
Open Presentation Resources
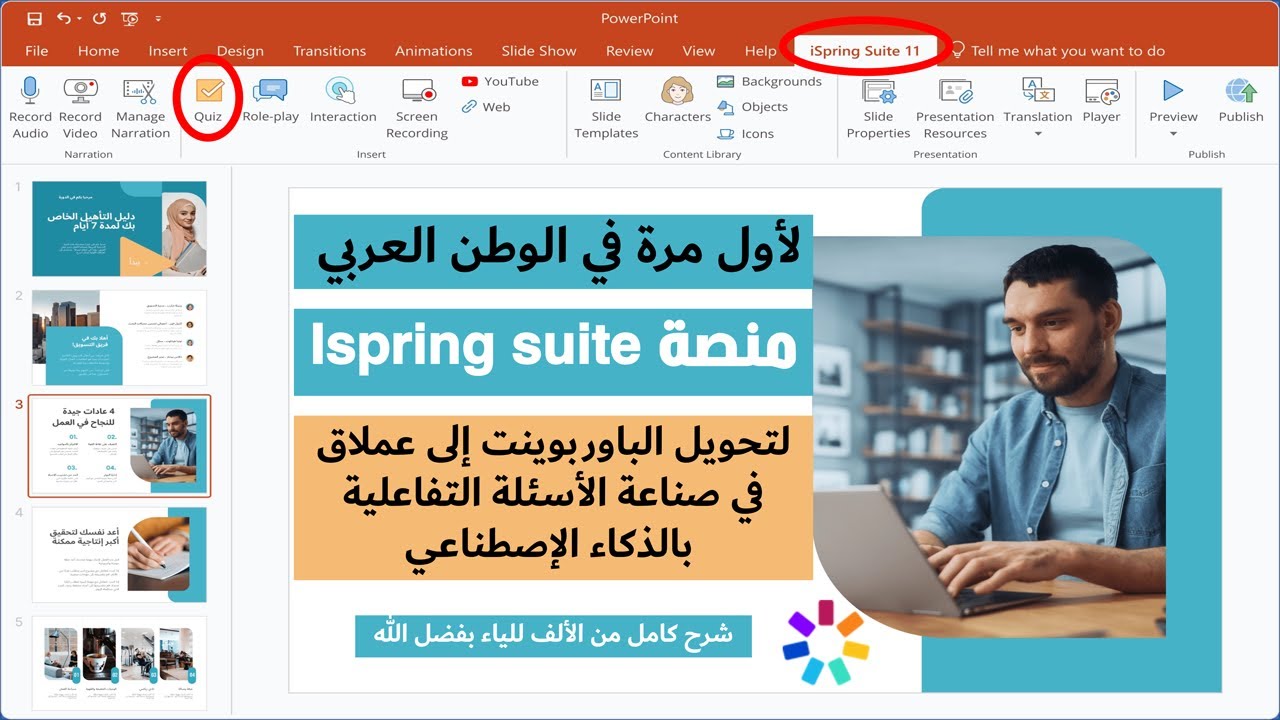click(955, 108)
